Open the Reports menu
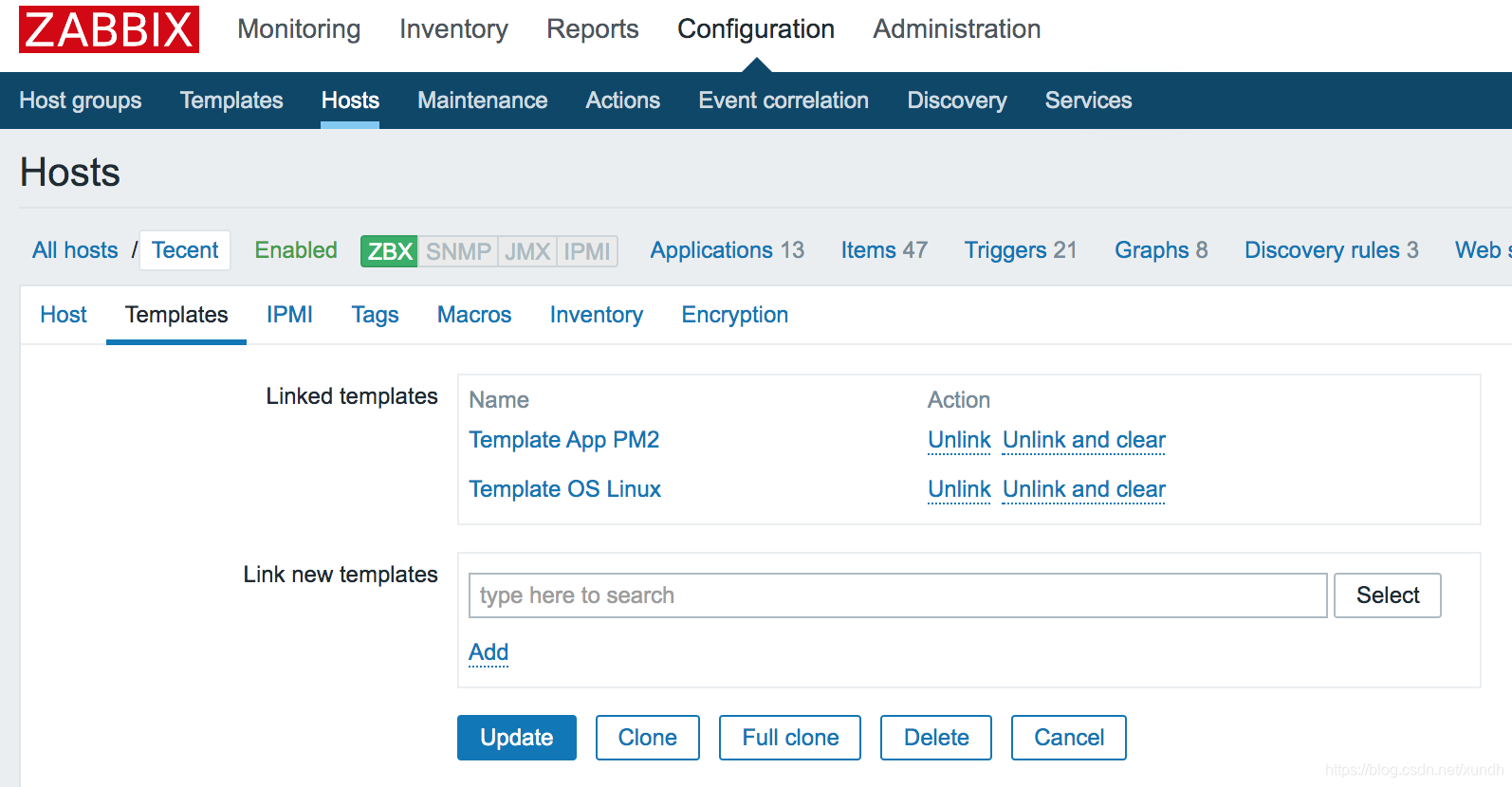This screenshot has height=787, width=1512. tap(593, 29)
